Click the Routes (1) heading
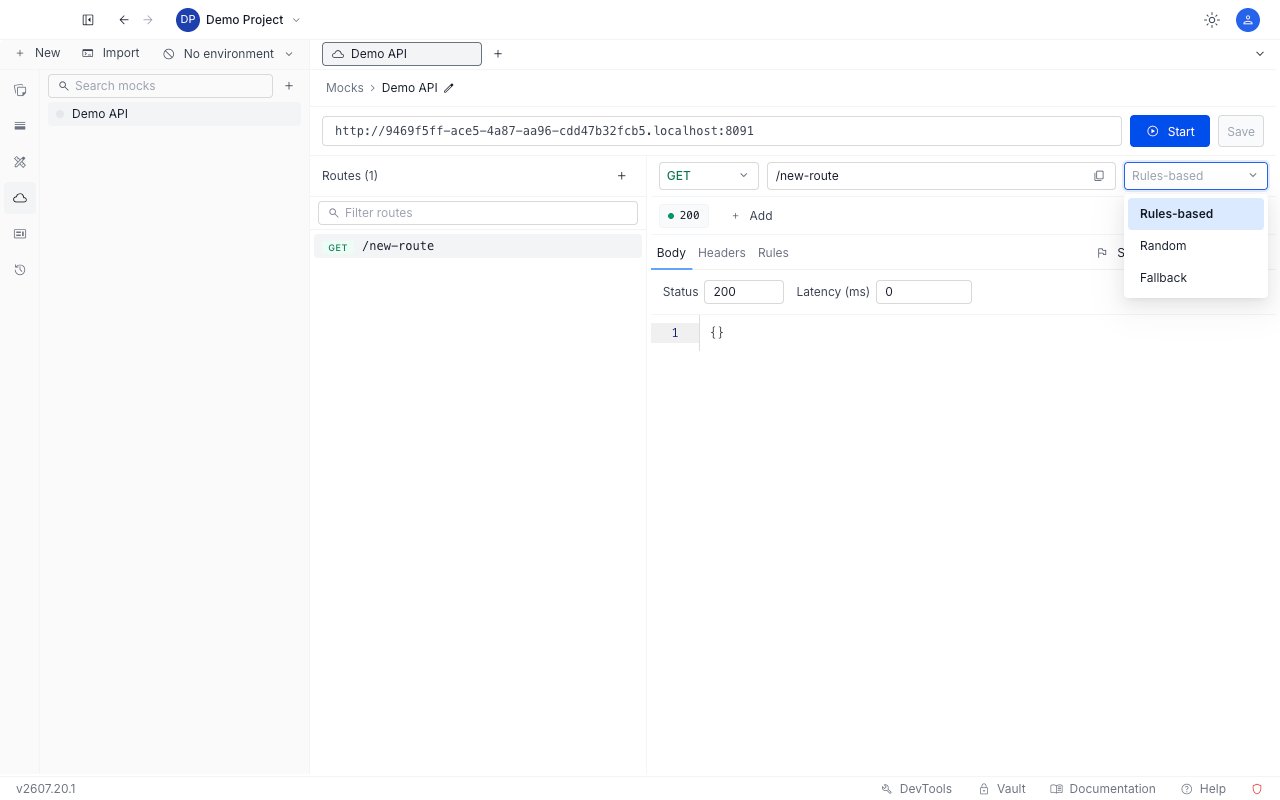Screen dimensions: 1280x800 coord(350,176)
